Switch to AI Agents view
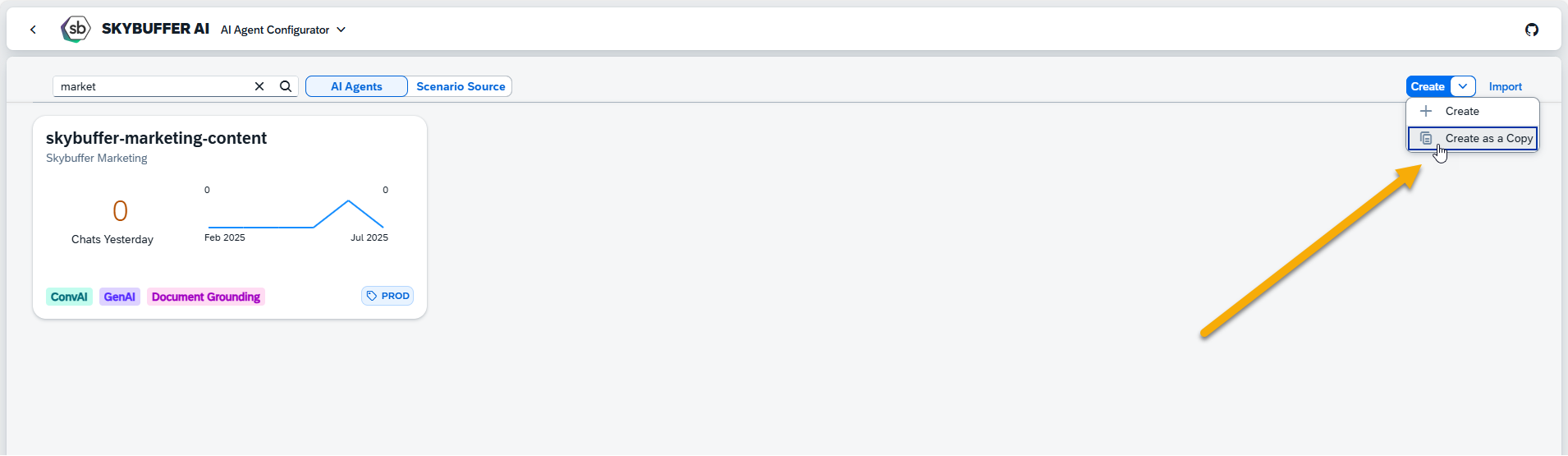The width and height of the screenshot is (1568, 456). tap(356, 86)
